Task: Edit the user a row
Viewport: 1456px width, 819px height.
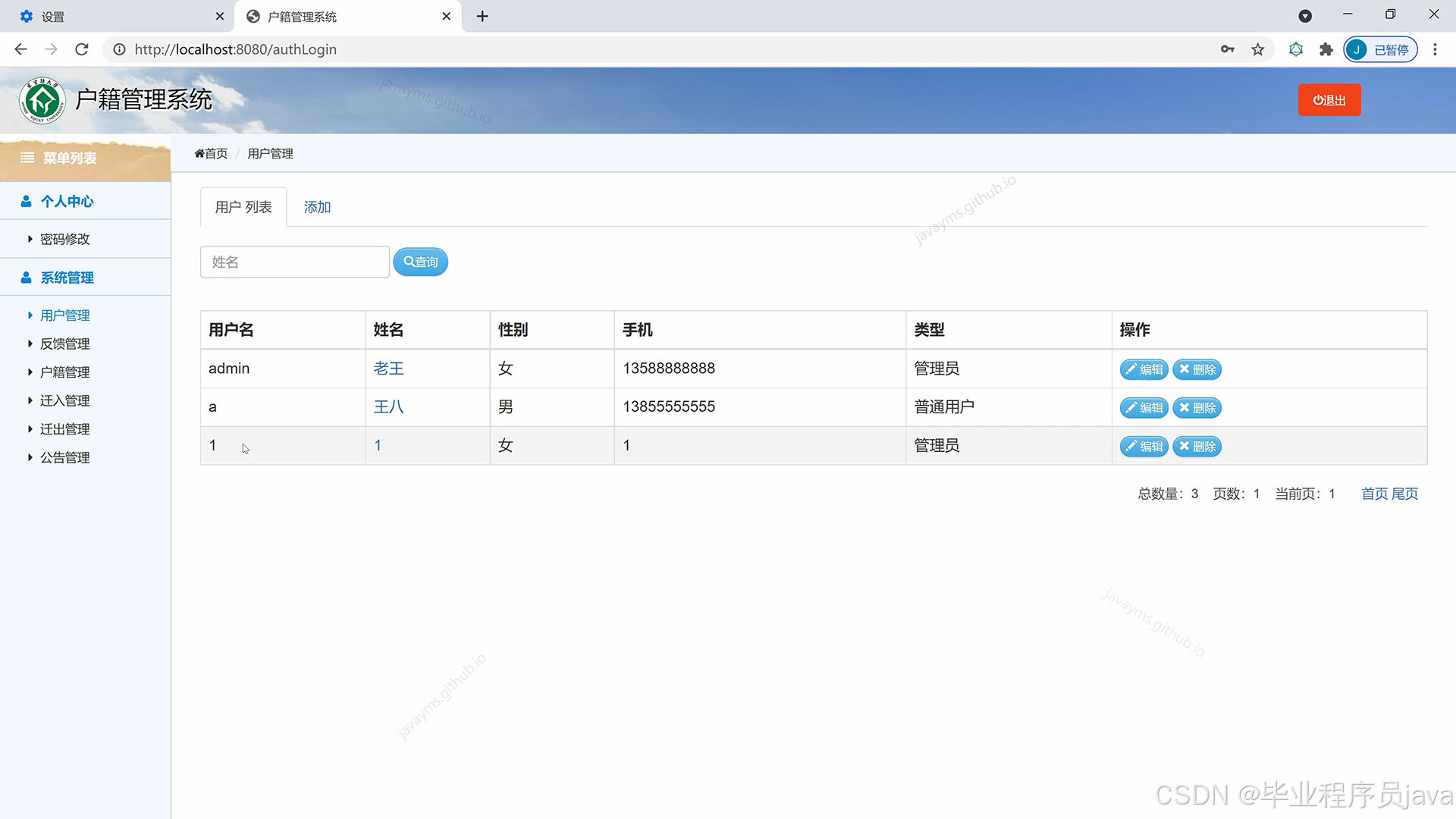Action: click(1144, 408)
